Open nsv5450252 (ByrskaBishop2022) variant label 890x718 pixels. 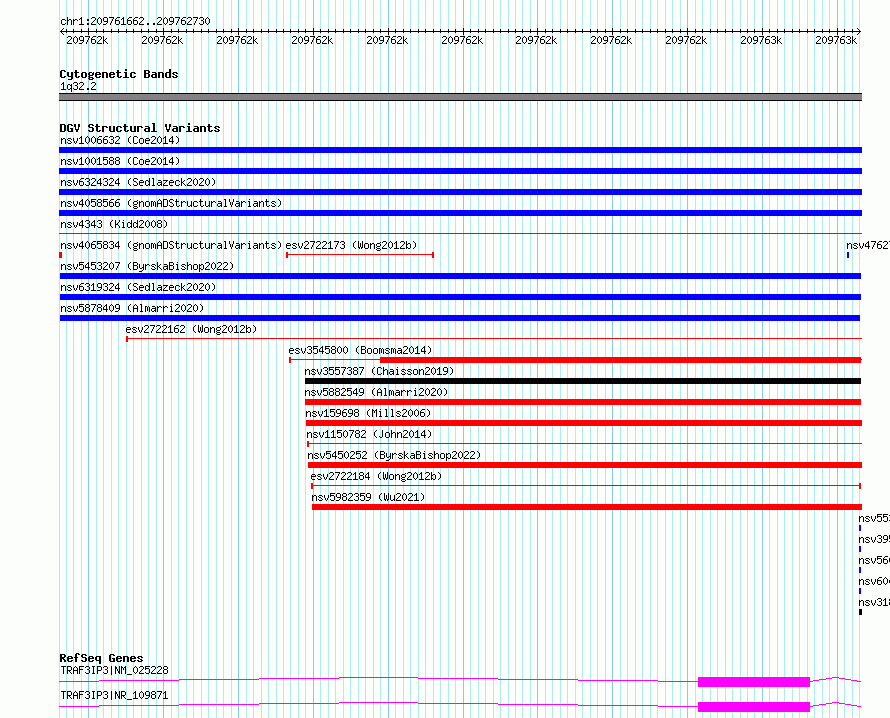point(394,455)
